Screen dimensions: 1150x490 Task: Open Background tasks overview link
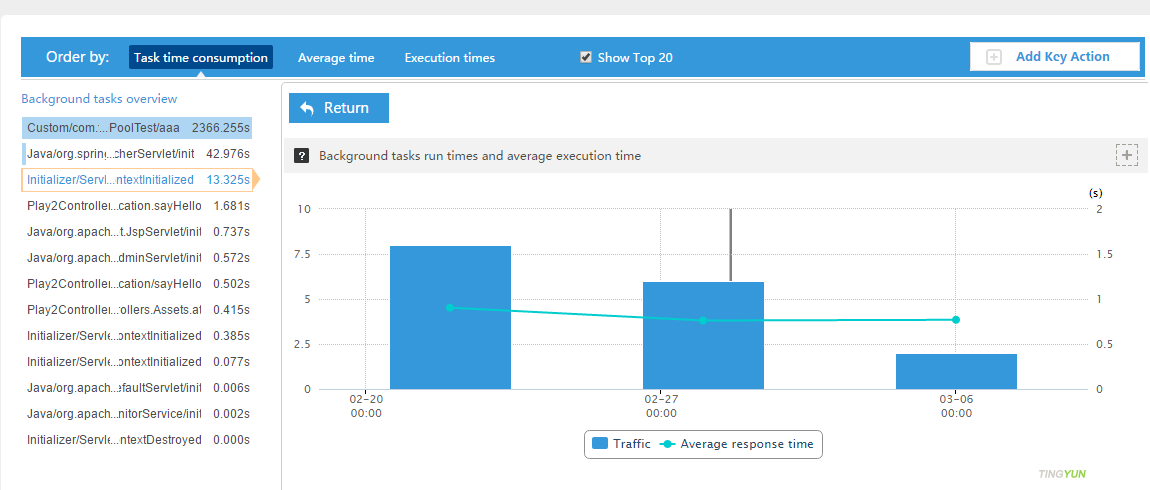click(99, 99)
